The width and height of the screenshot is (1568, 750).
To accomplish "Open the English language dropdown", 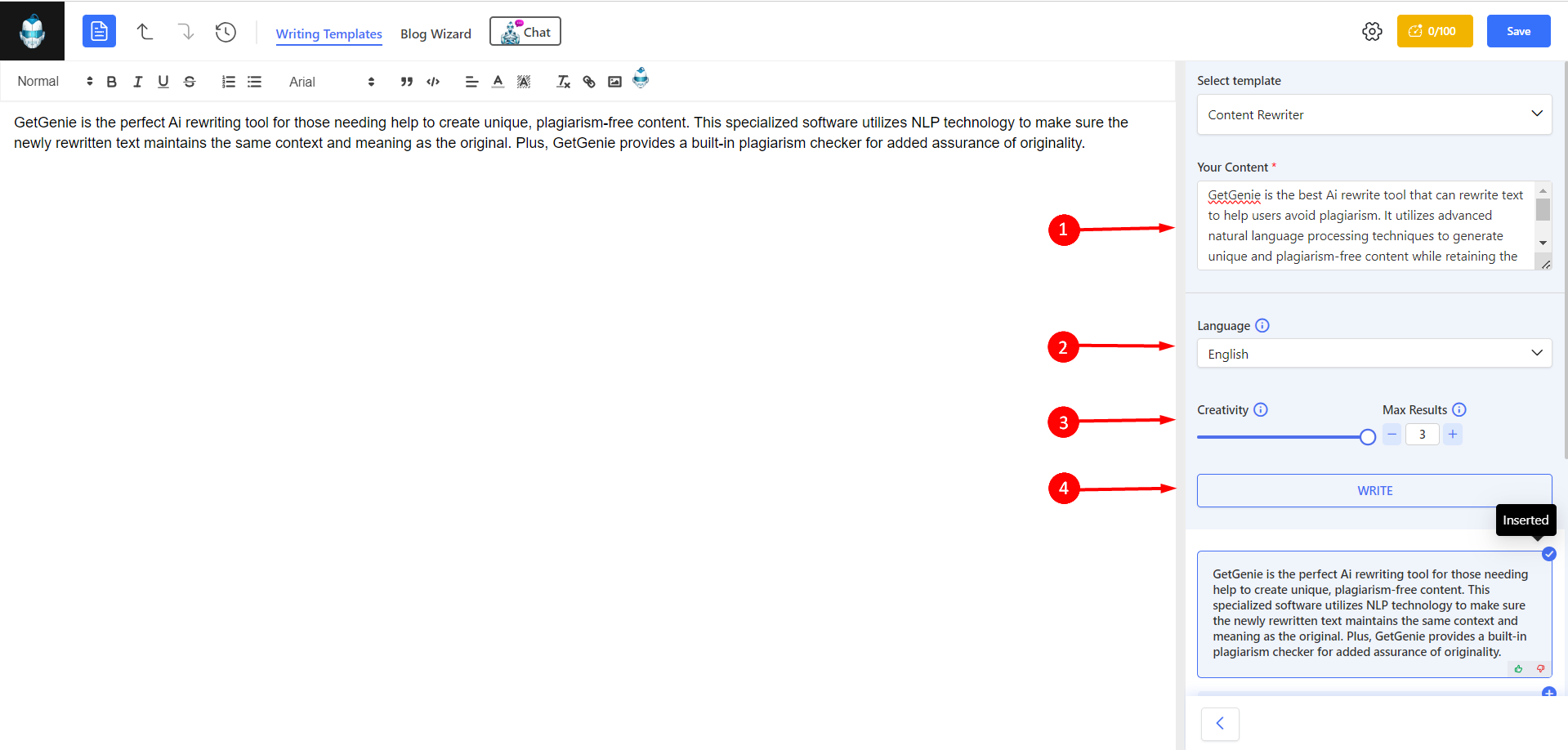I will click(x=1374, y=353).
